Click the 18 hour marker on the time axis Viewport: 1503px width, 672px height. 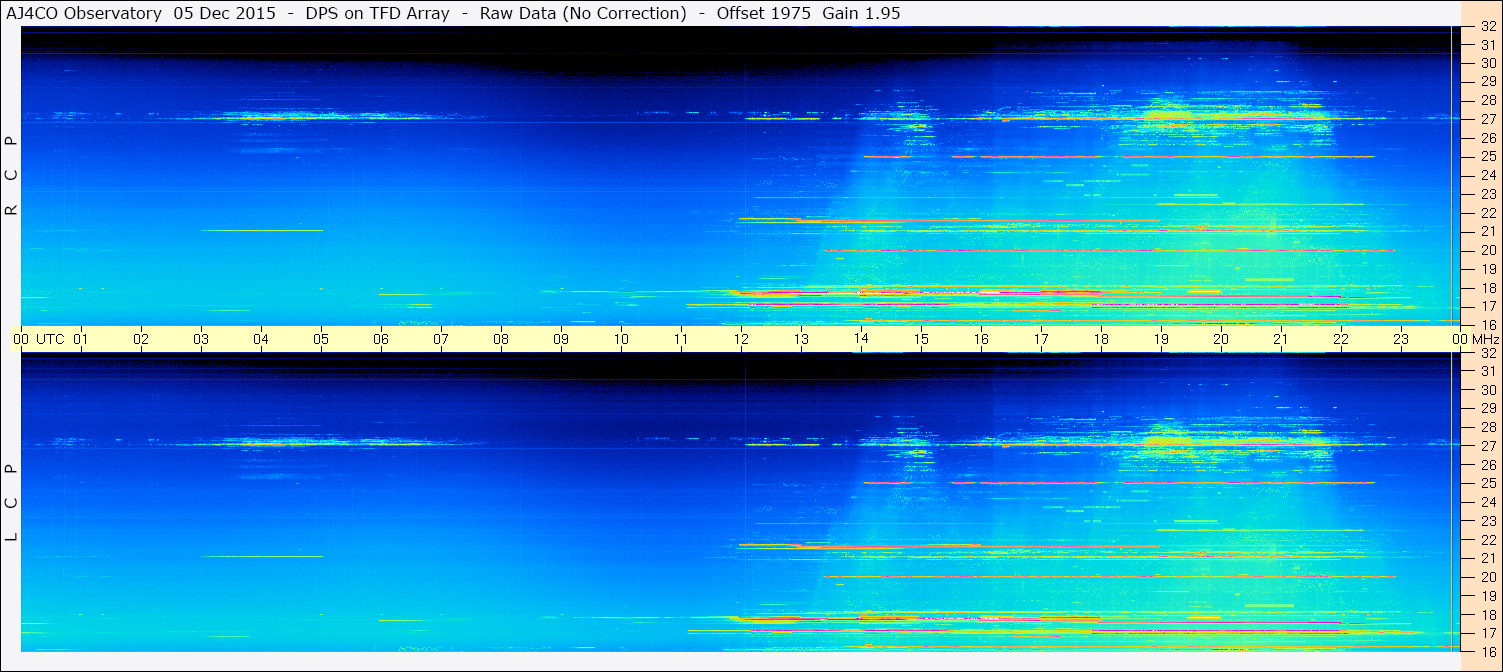(x=1101, y=339)
